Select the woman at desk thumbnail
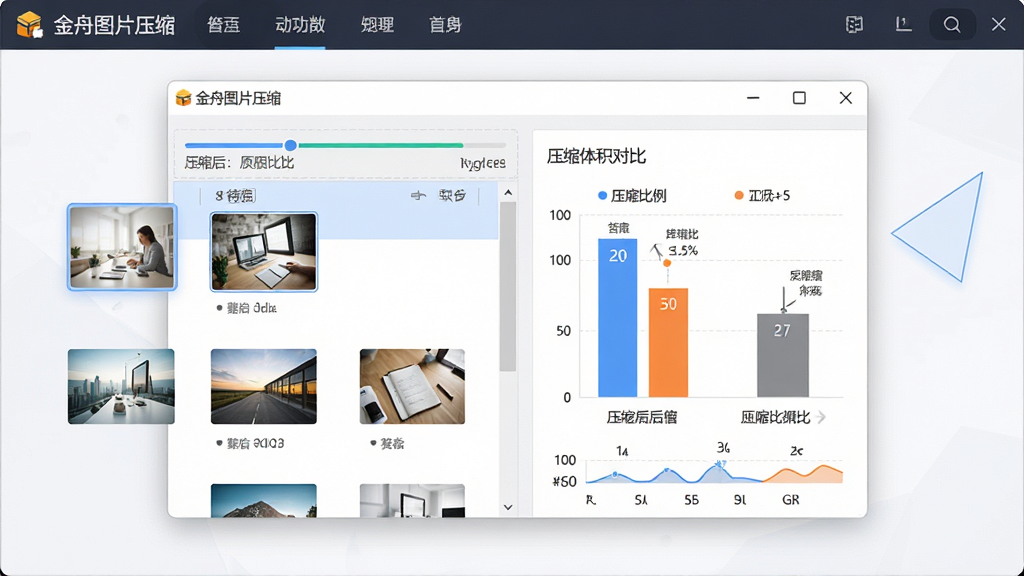Image resolution: width=1024 pixels, height=576 pixels. pos(122,247)
